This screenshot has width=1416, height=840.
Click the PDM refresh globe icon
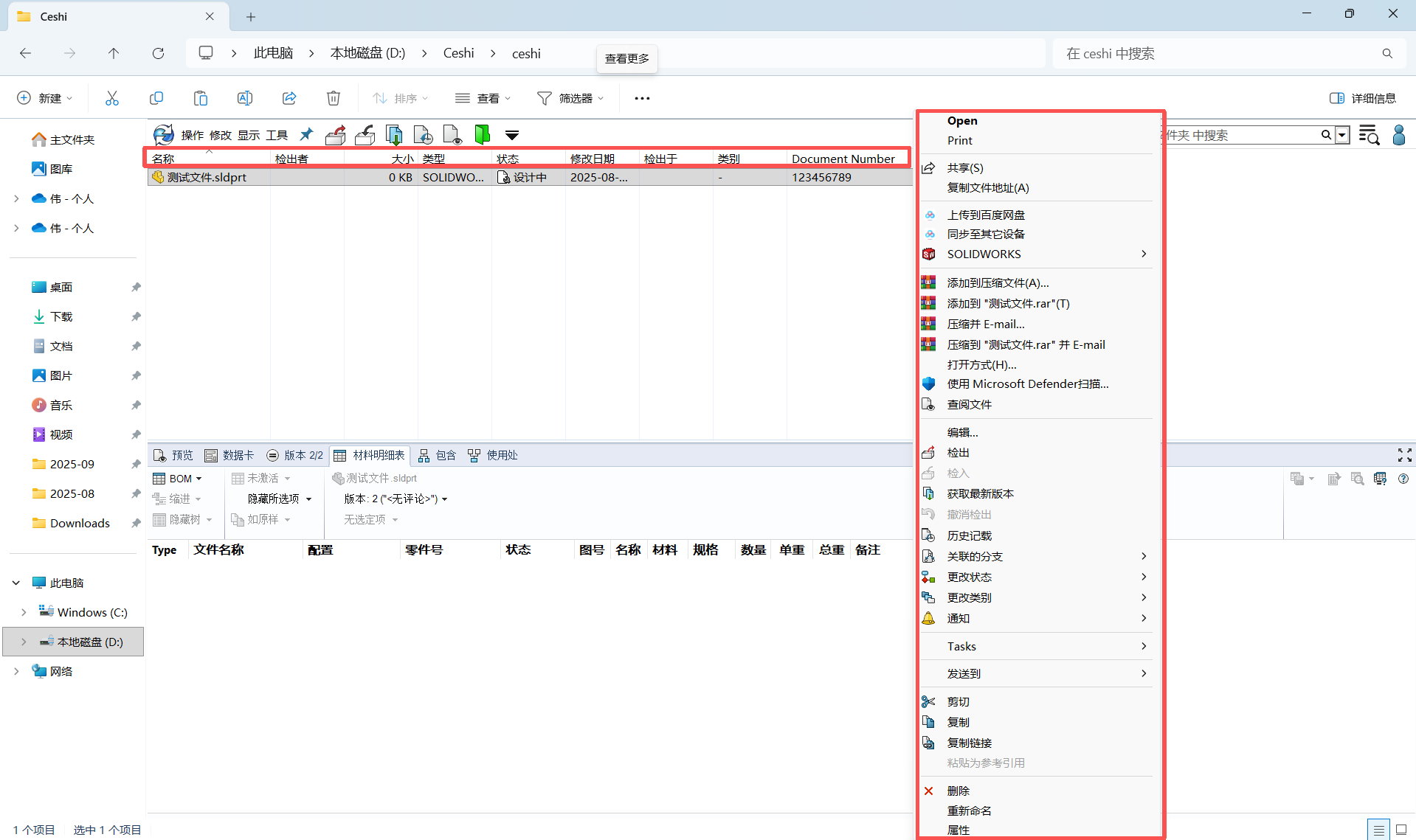163,135
